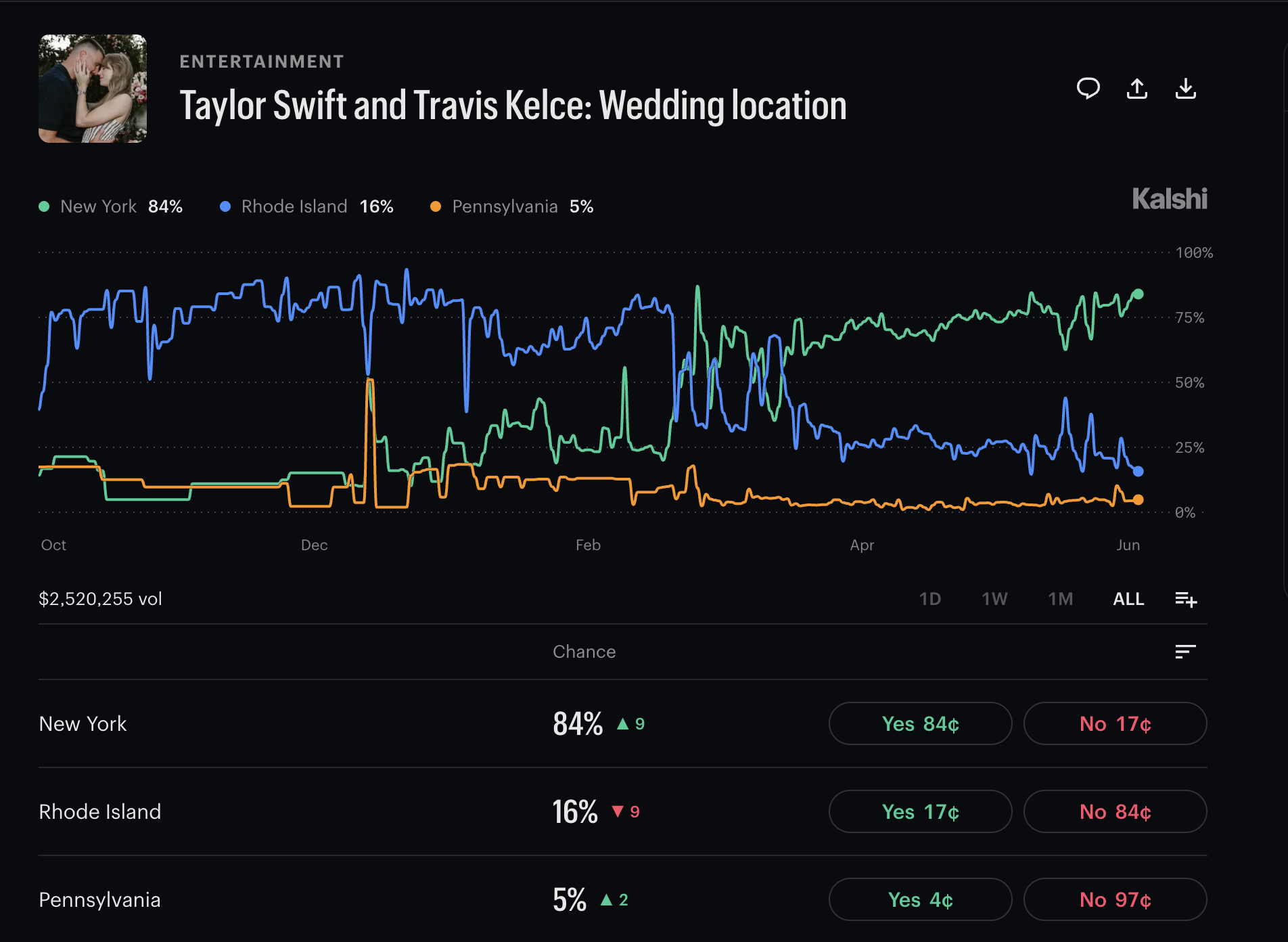The height and width of the screenshot is (942, 1288).
Task: Click the blue Rhode Island legend dot
Action: [x=225, y=206]
